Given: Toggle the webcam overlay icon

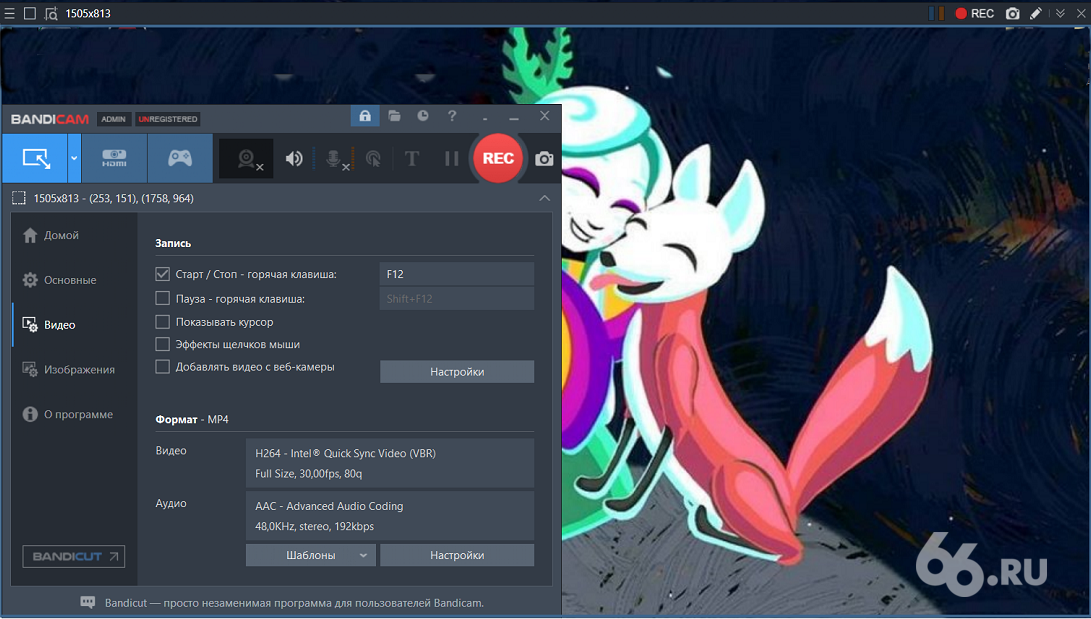Looking at the screenshot, I should (246, 159).
